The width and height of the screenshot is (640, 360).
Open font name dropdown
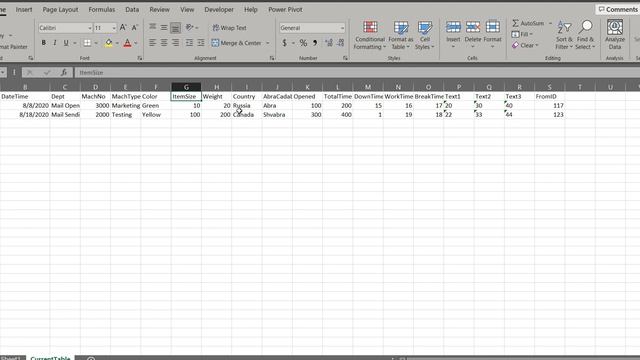click(x=90, y=28)
